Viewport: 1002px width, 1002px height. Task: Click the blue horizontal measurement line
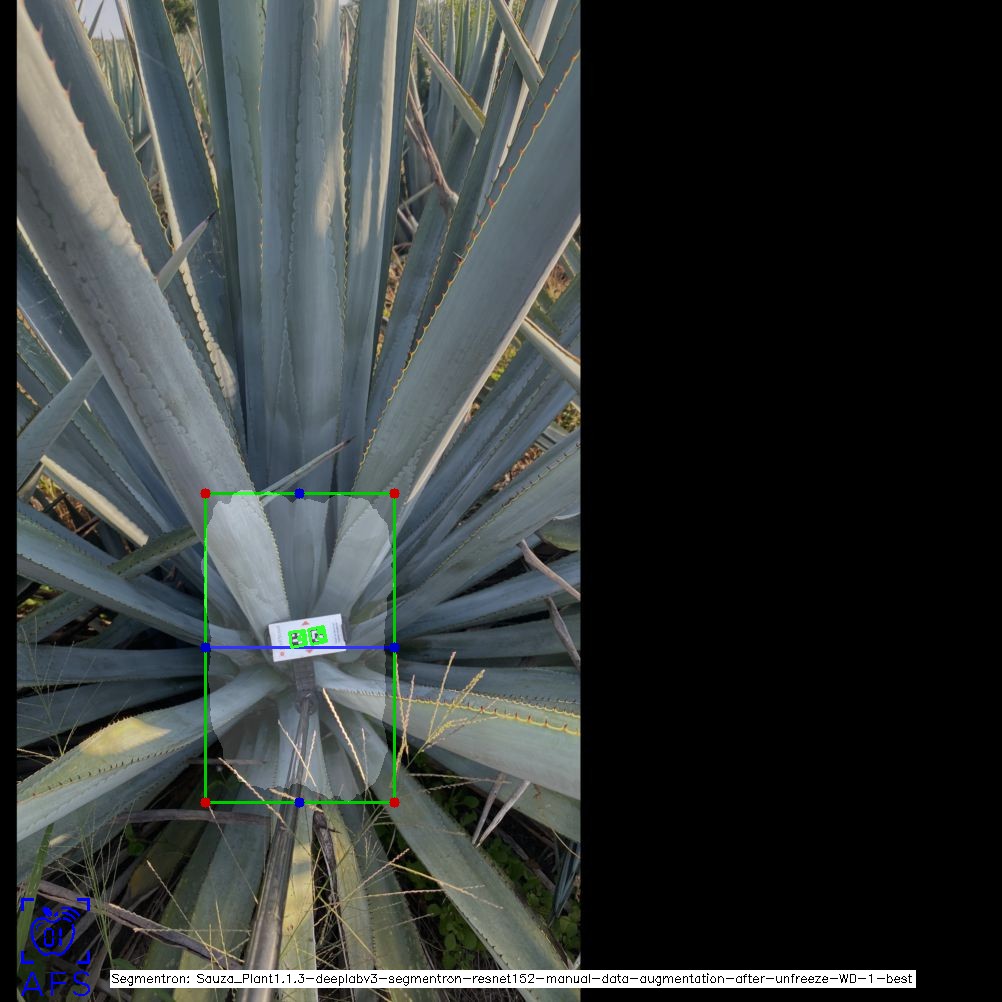[250, 647]
